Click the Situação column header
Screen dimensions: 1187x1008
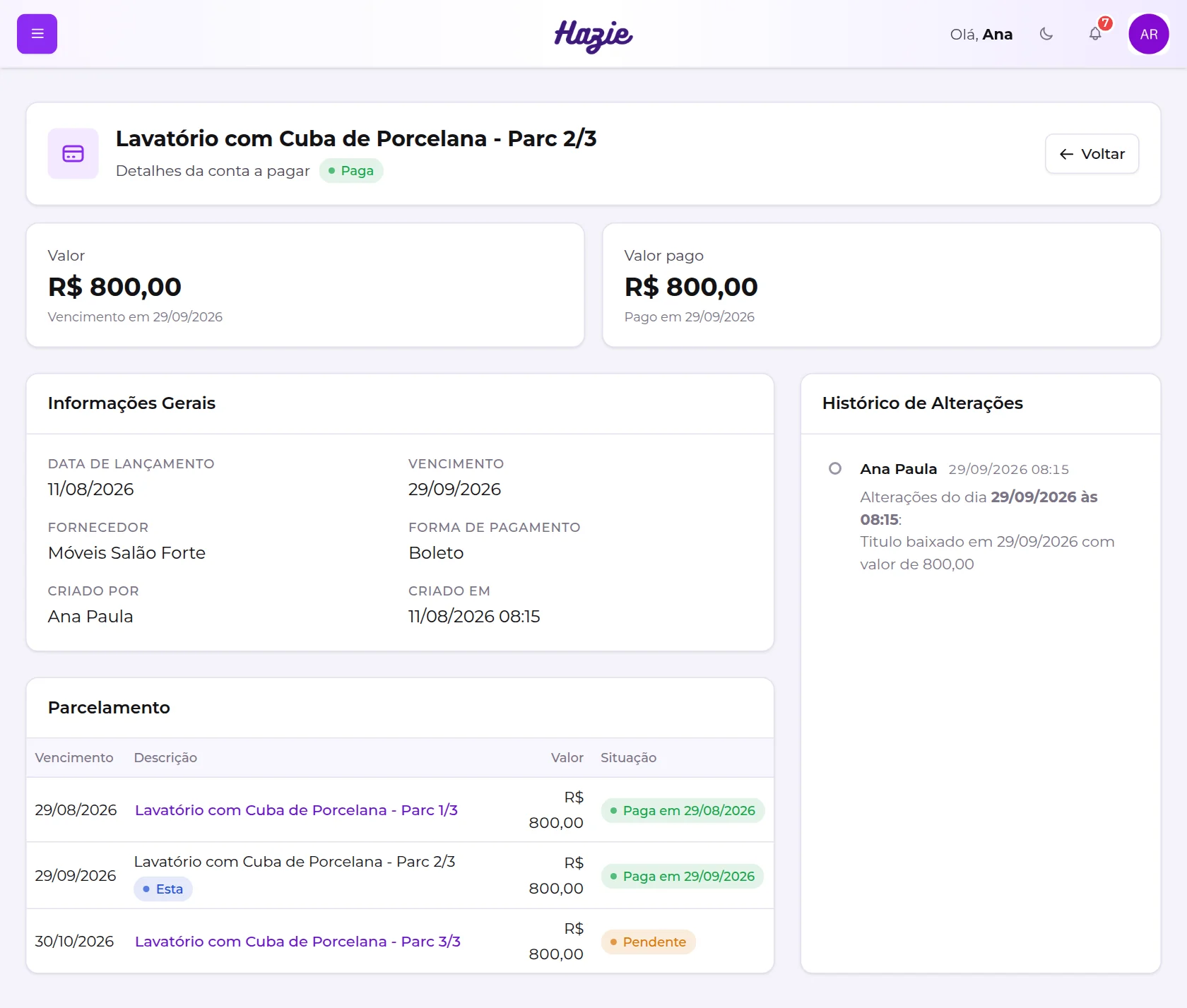[628, 758]
